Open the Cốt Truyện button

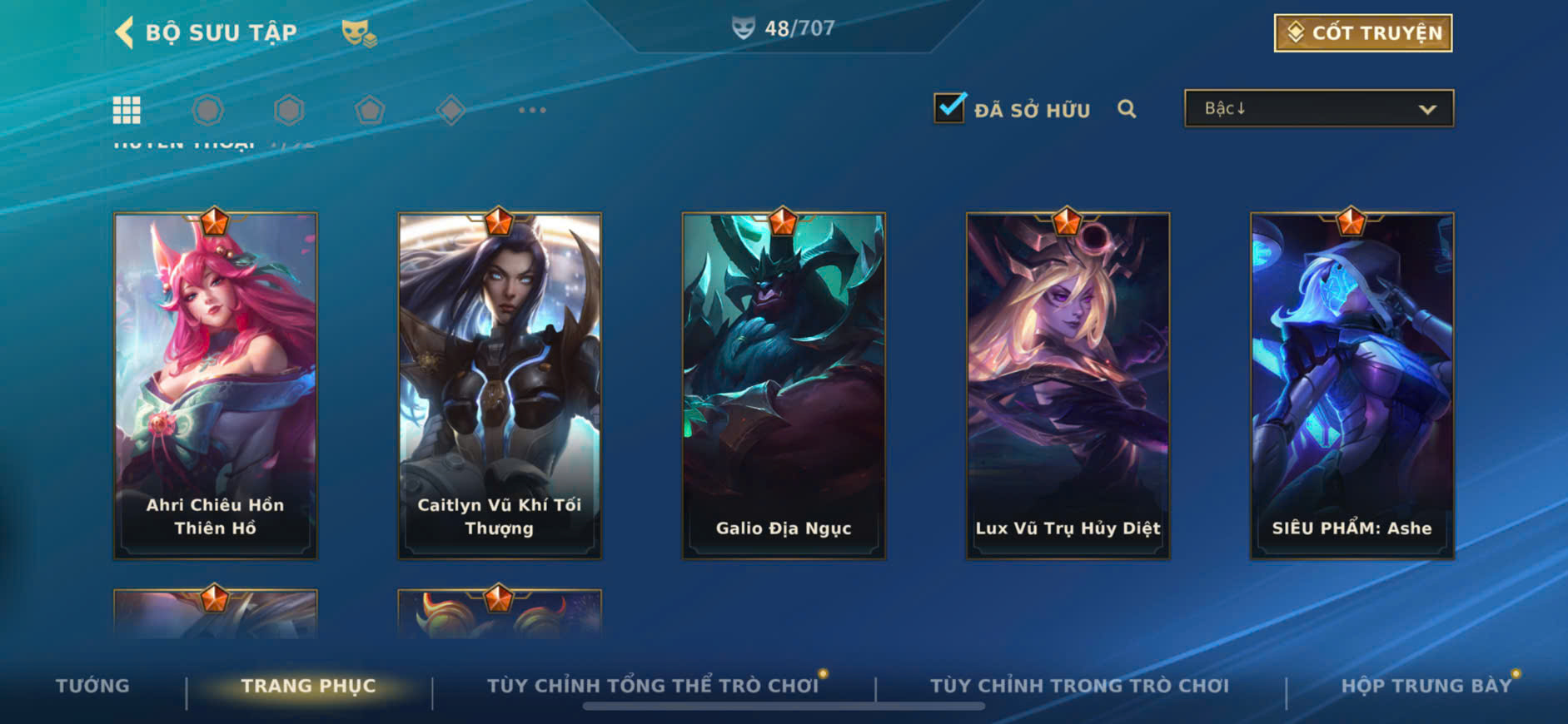tap(1363, 33)
